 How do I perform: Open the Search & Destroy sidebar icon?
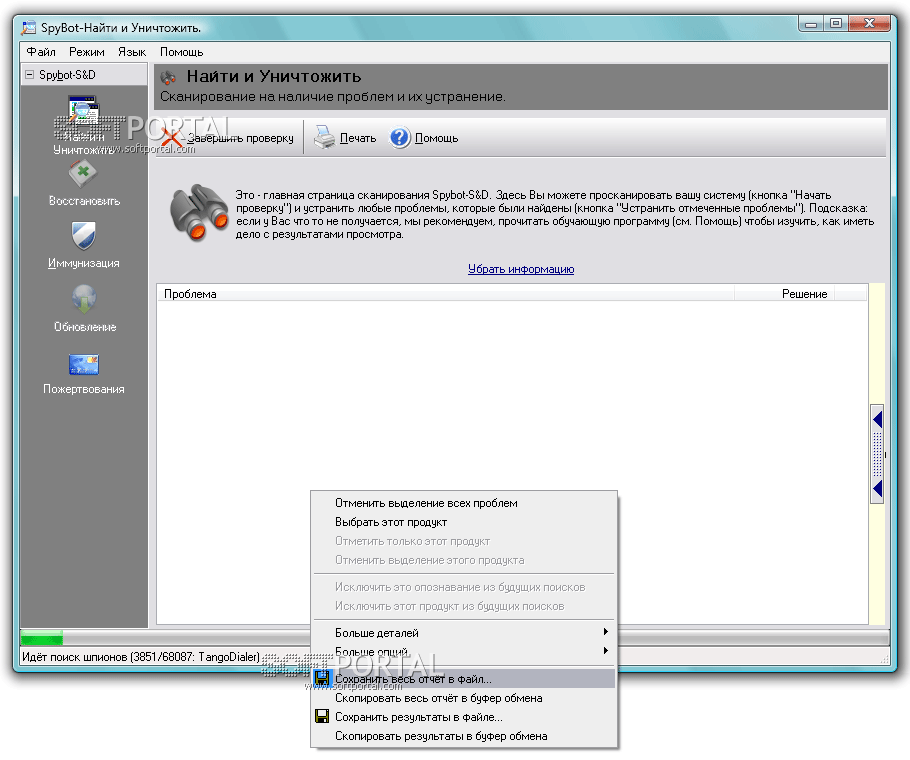pyautogui.click(x=84, y=111)
